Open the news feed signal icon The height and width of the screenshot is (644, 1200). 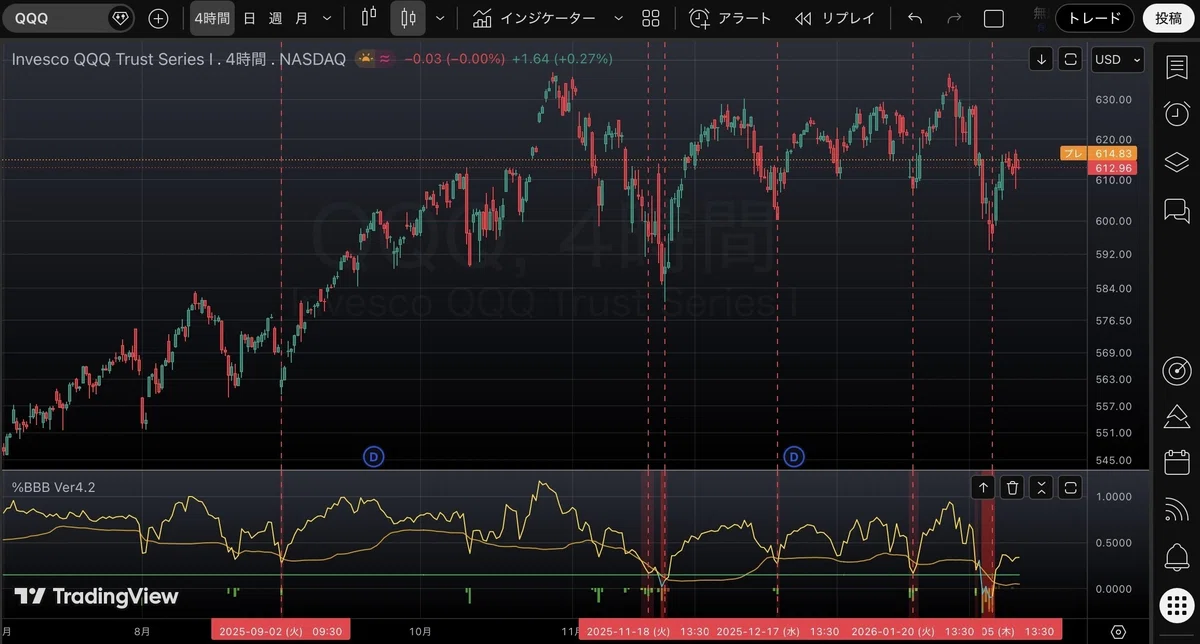click(1176, 510)
